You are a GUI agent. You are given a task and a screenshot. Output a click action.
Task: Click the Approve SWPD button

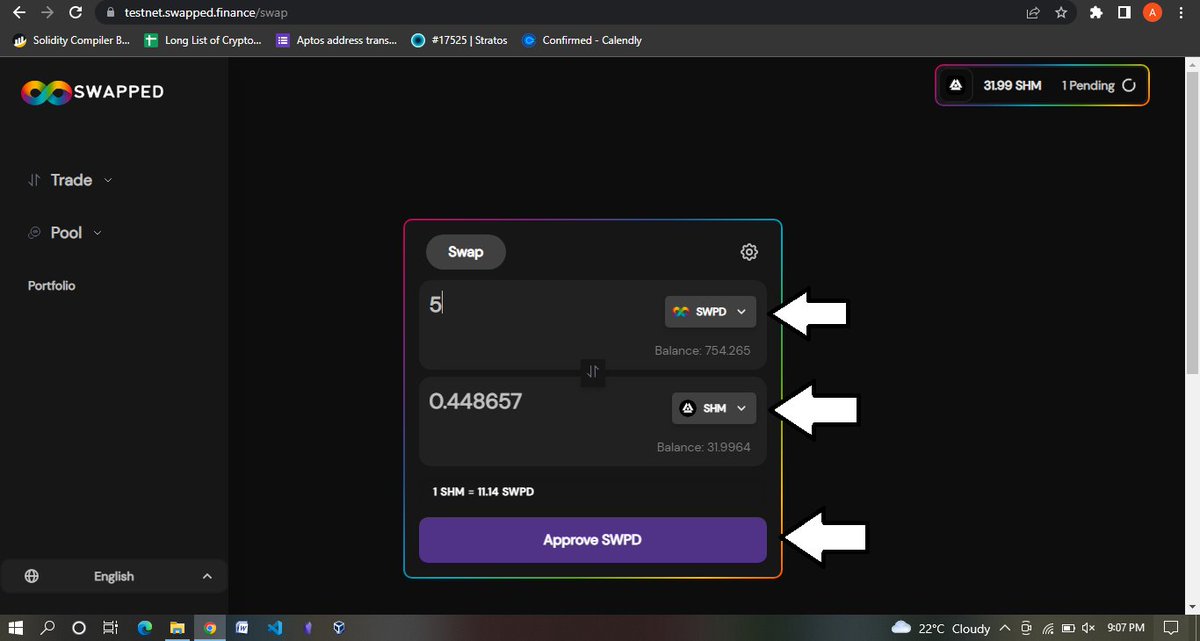593,540
